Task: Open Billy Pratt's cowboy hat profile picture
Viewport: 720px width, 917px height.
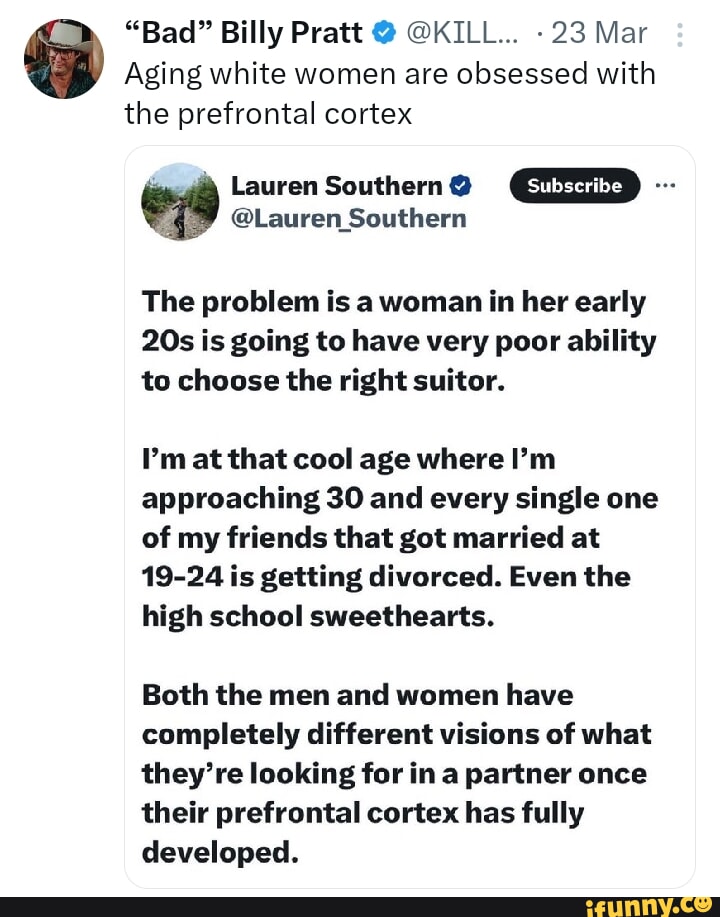Action: click(x=64, y=58)
